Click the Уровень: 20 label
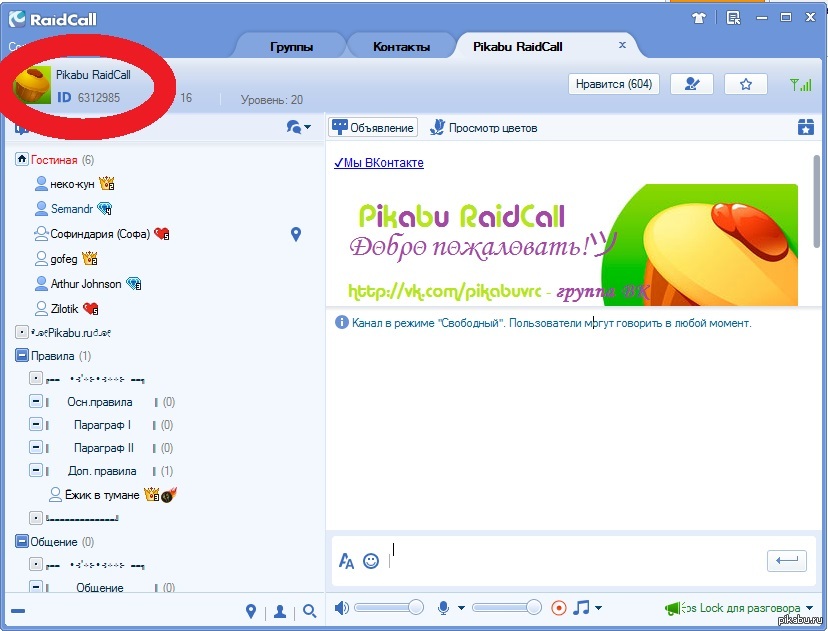Viewport: 828px width, 631px height. pos(271,99)
